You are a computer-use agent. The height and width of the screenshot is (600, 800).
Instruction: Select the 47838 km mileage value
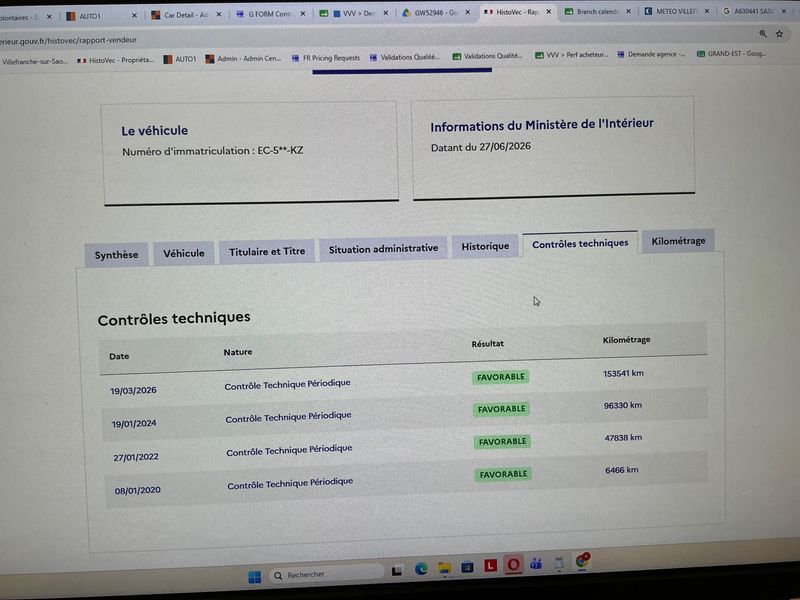[623, 438]
